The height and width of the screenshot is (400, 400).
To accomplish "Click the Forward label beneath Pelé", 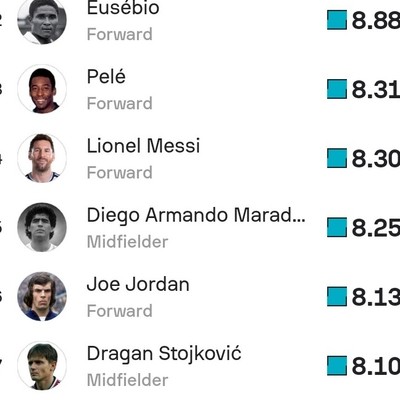I will pos(120,103).
